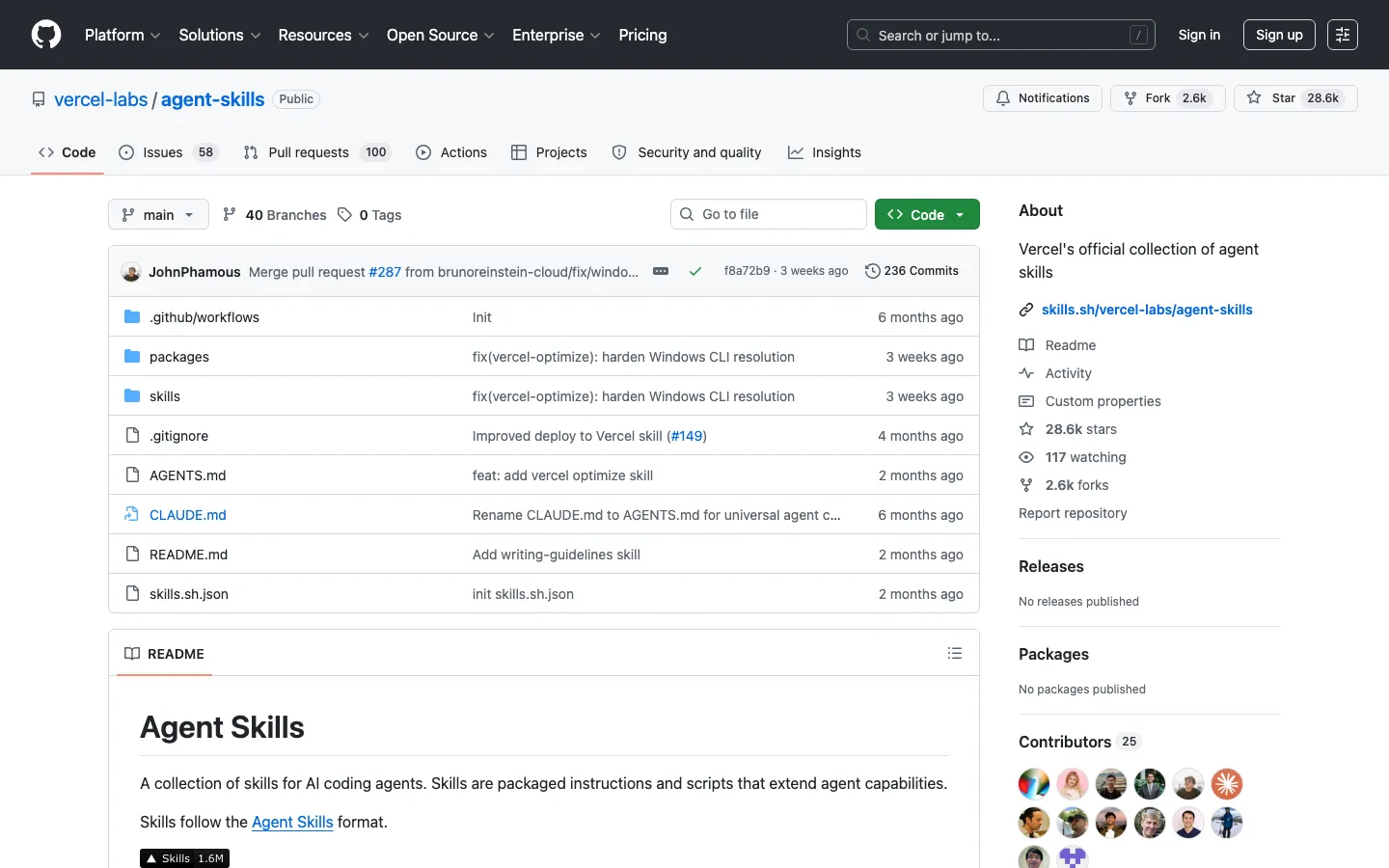
Task: View 40 Branches
Action: (x=275, y=215)
